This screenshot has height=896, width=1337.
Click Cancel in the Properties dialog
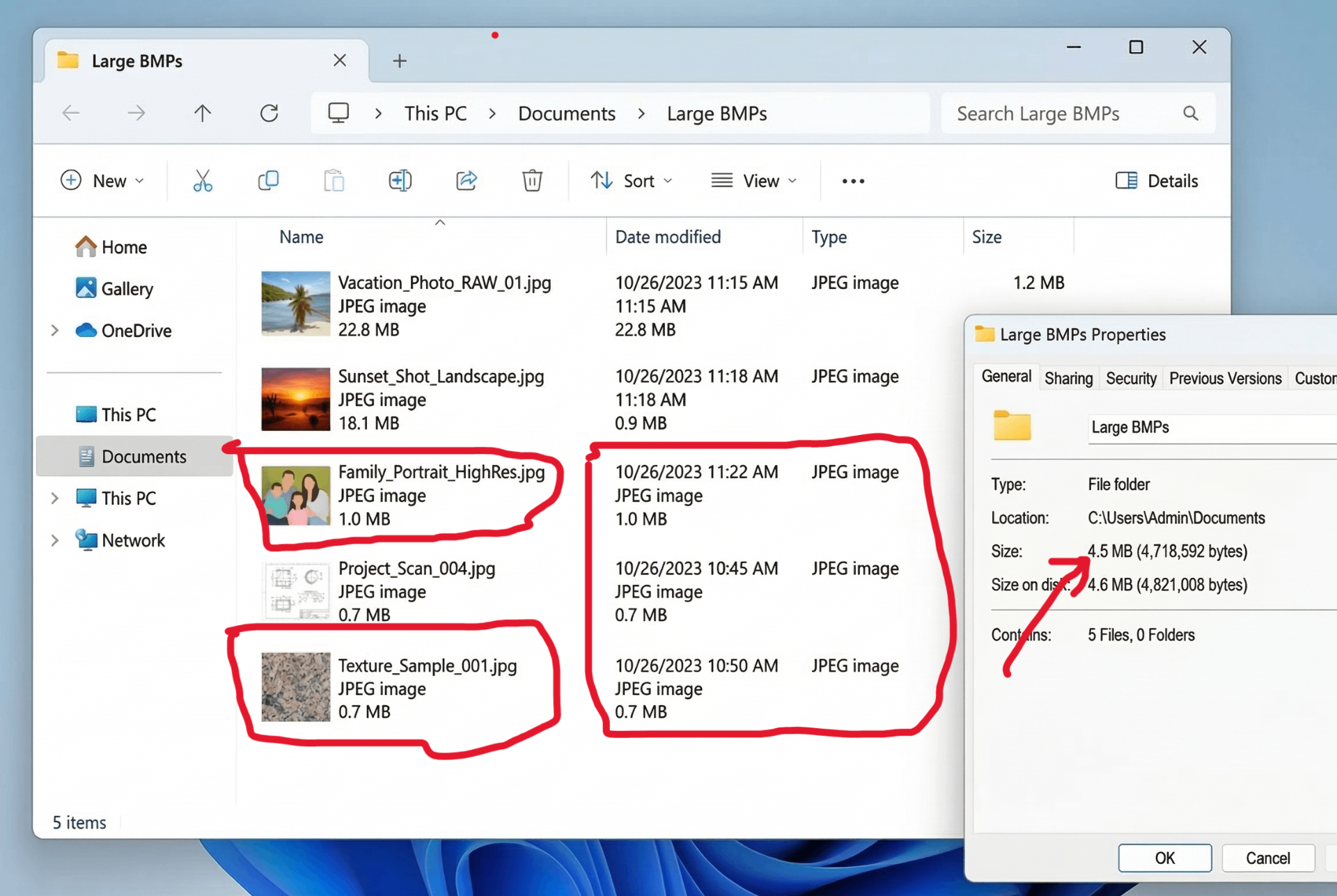pos(1268,858)
